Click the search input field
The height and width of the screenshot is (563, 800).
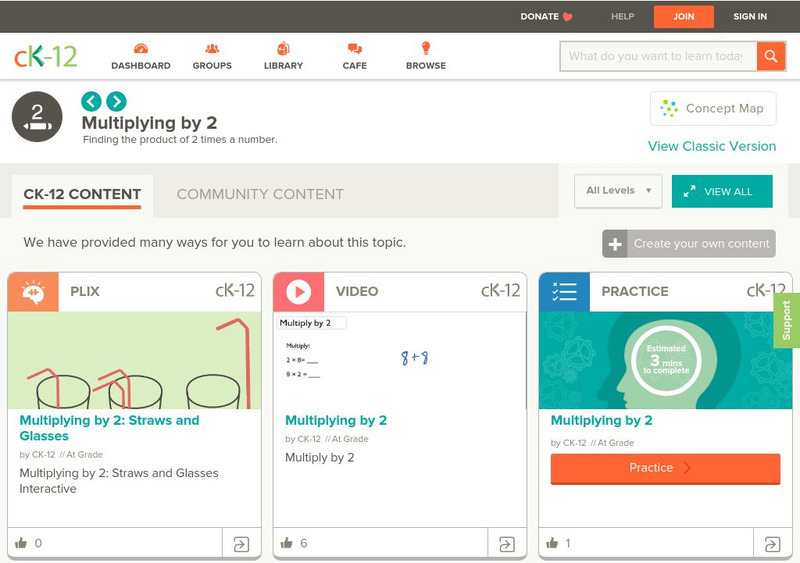coord(658,56)
